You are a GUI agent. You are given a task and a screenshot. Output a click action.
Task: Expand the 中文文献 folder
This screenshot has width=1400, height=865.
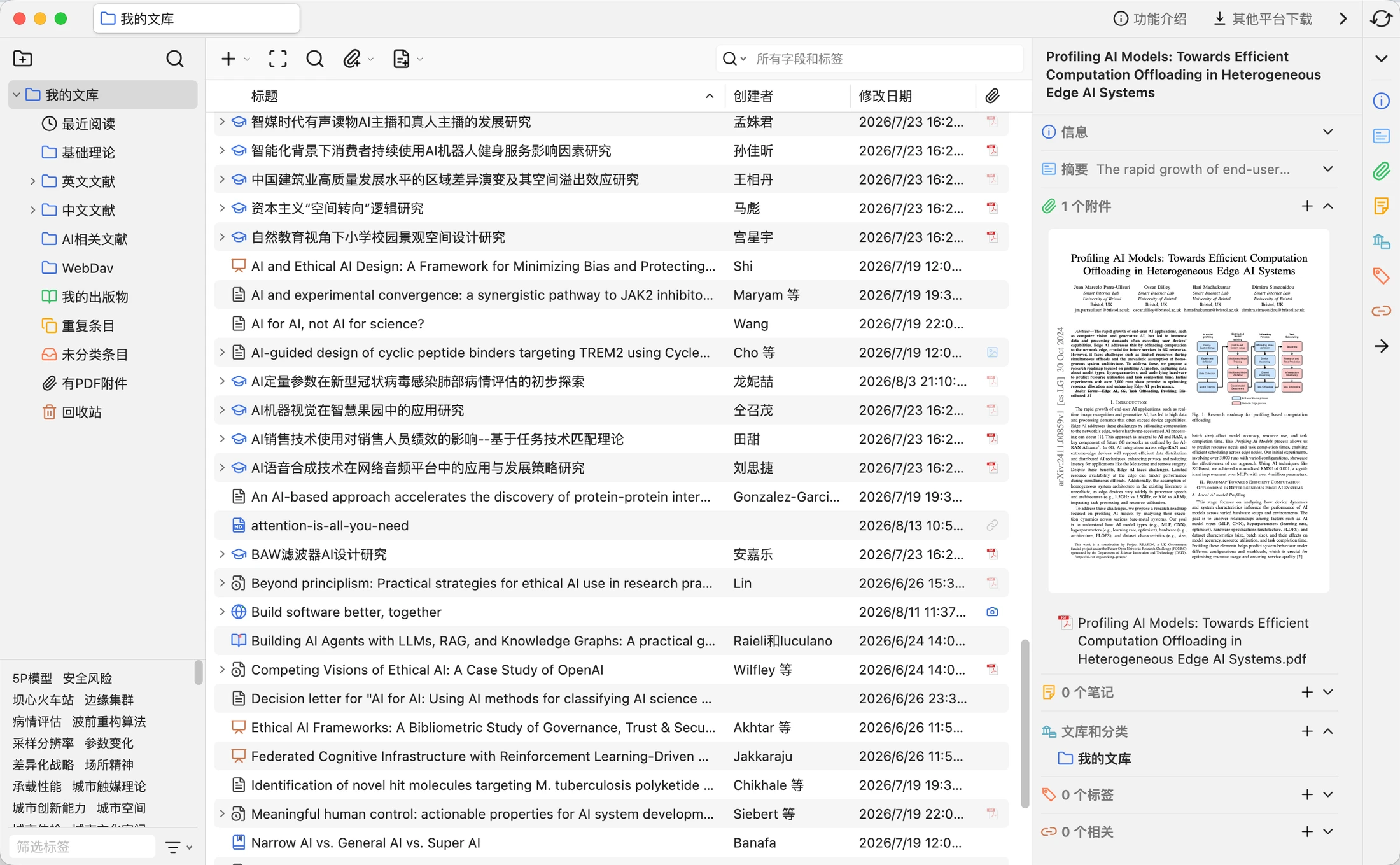pos(32,210)
